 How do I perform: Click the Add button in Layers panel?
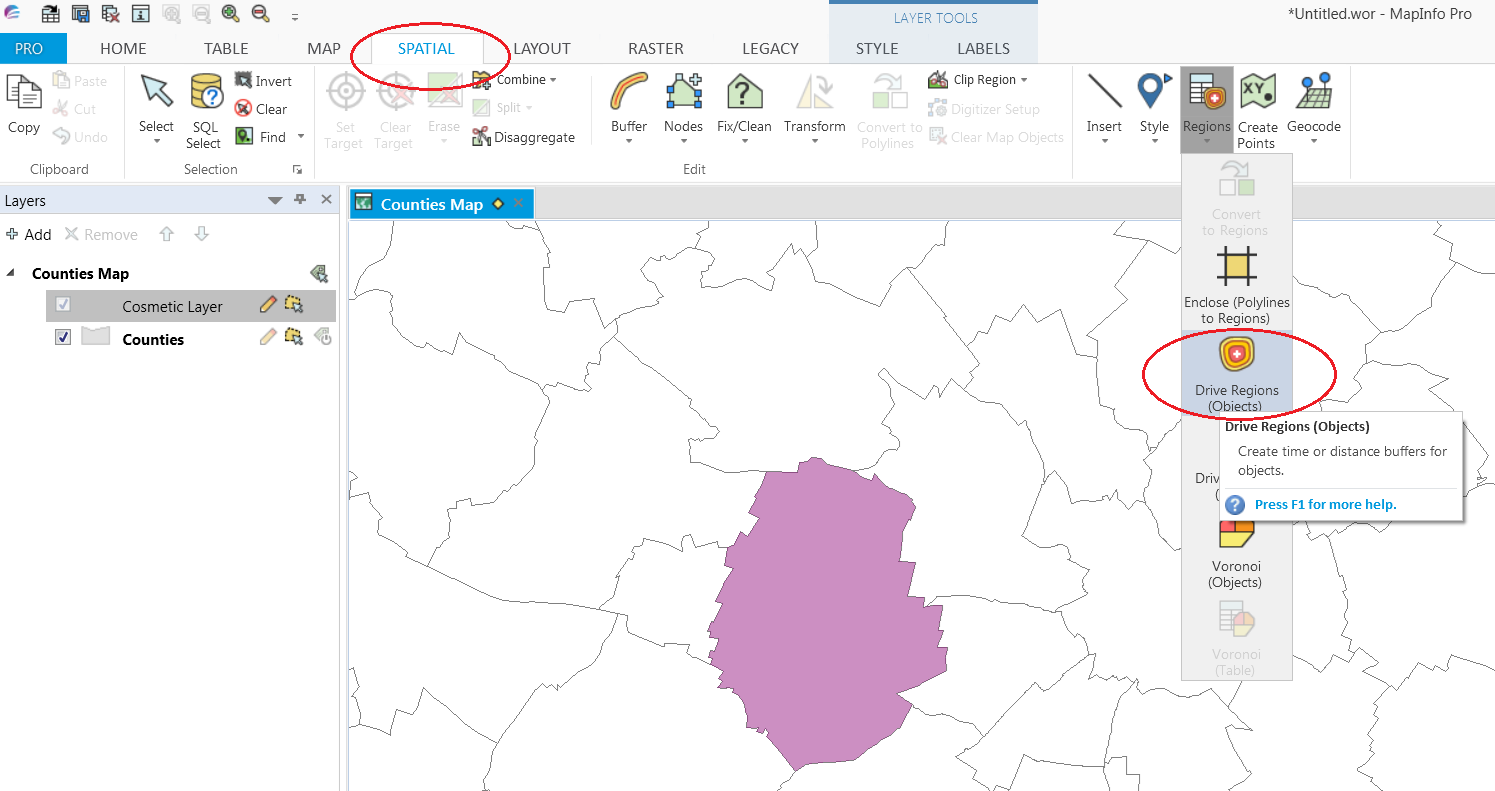pos(30,234)
